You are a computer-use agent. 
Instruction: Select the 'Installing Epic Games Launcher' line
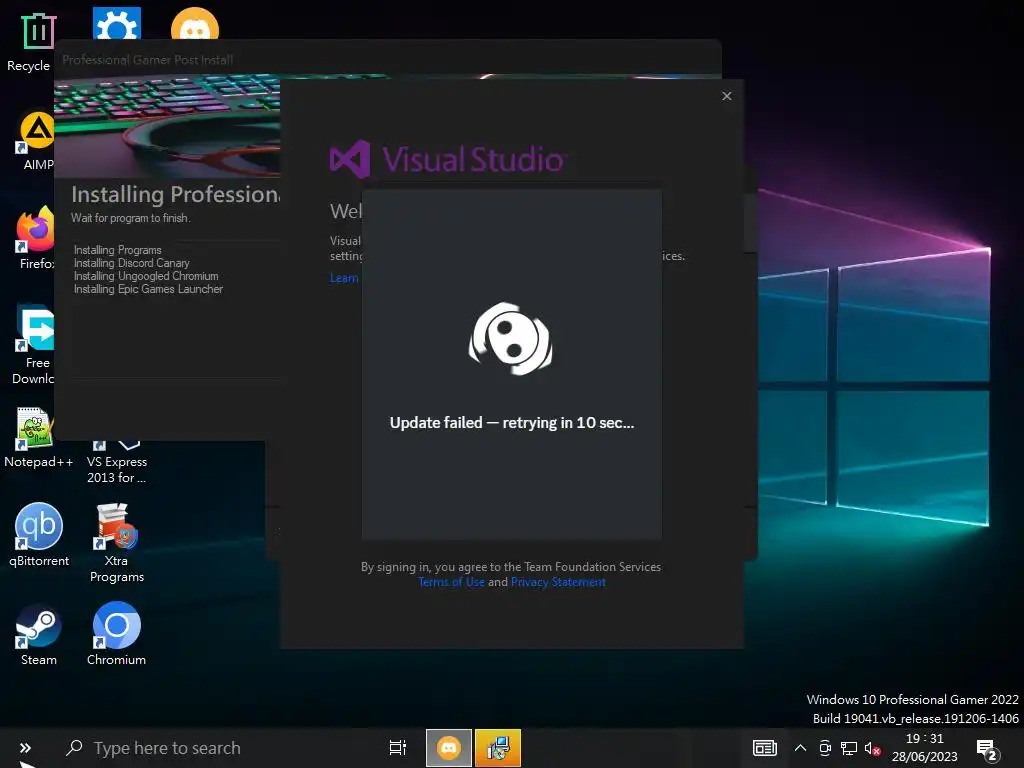(x=148, y=289)
